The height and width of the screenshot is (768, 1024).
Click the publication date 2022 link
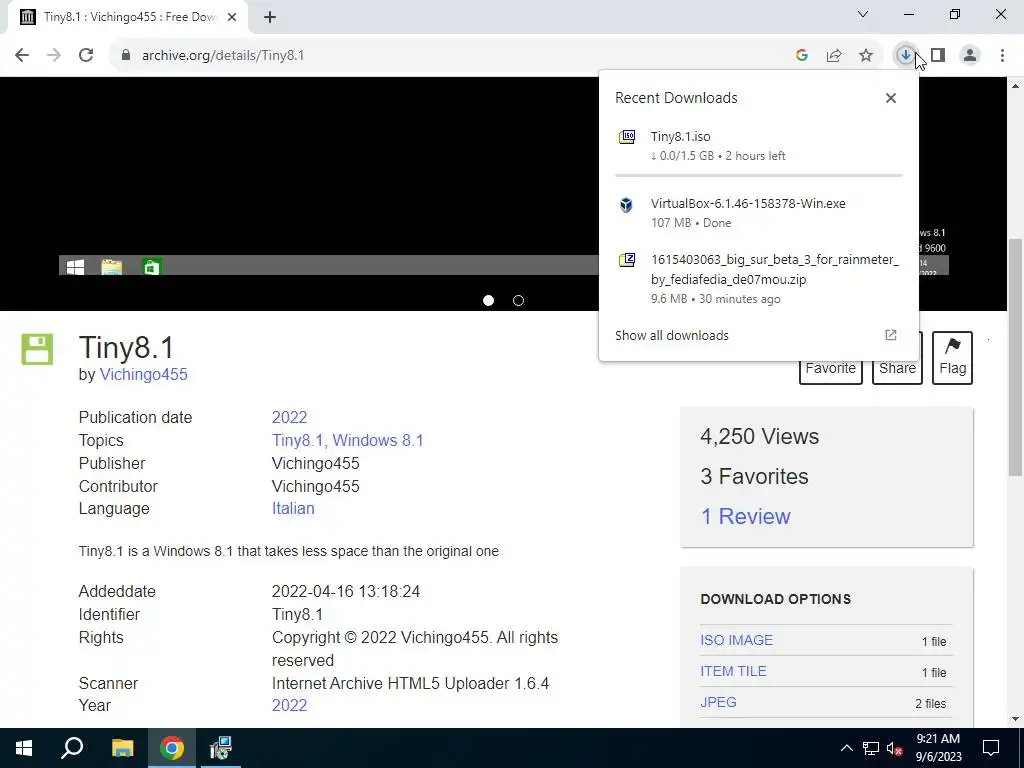pyautogui.click(x=289, y=417)
